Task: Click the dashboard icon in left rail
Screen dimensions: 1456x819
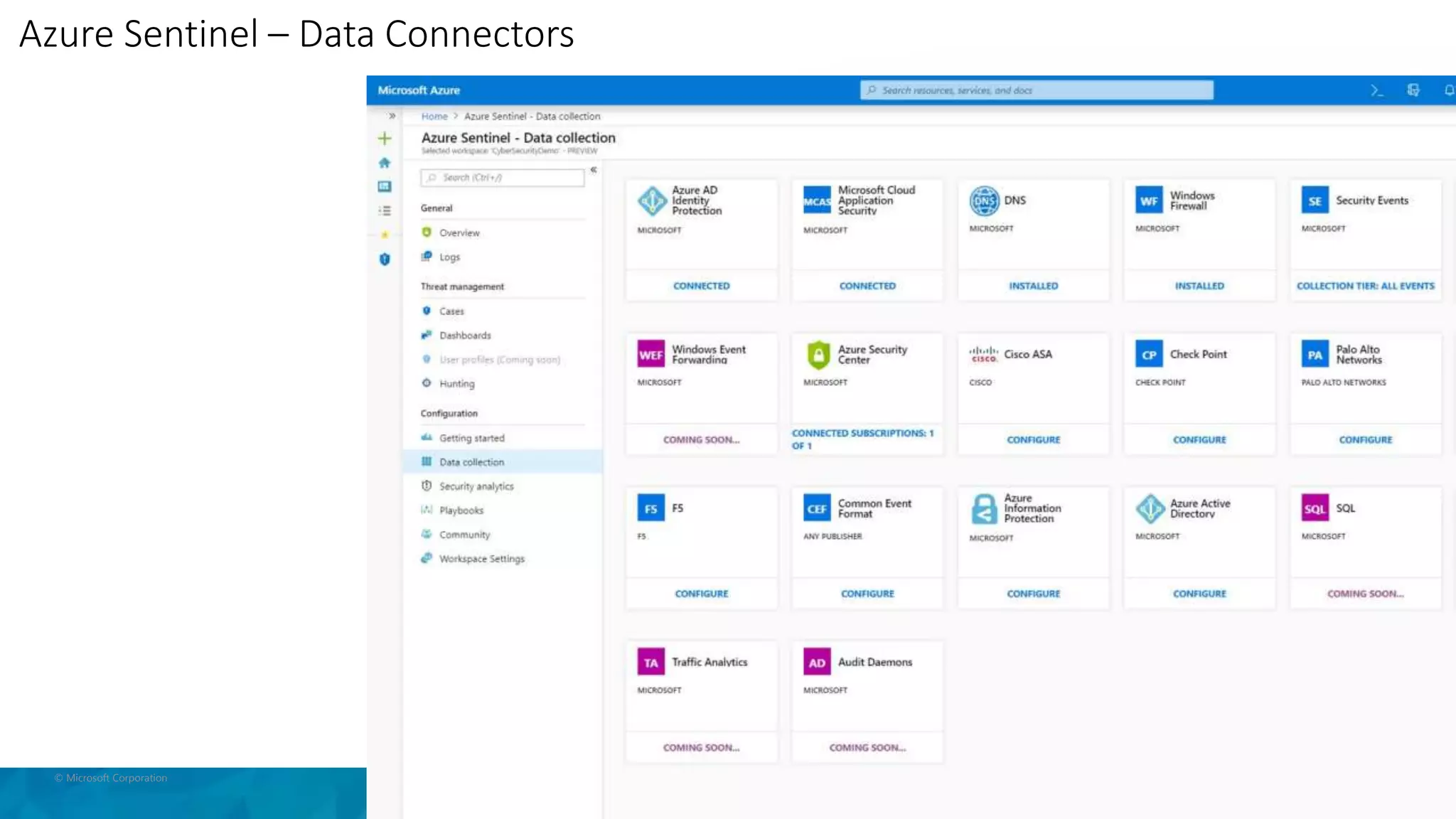Action: 385,186
